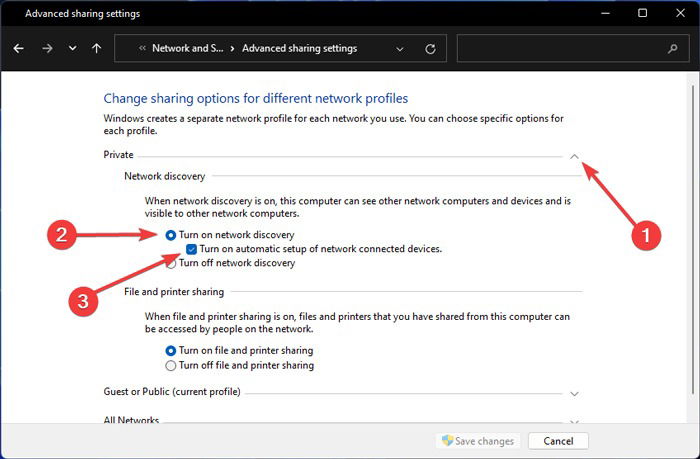Click the File and printer sharing heading
The height and width of the screenshot is (459, 700).
coord(174,292)
